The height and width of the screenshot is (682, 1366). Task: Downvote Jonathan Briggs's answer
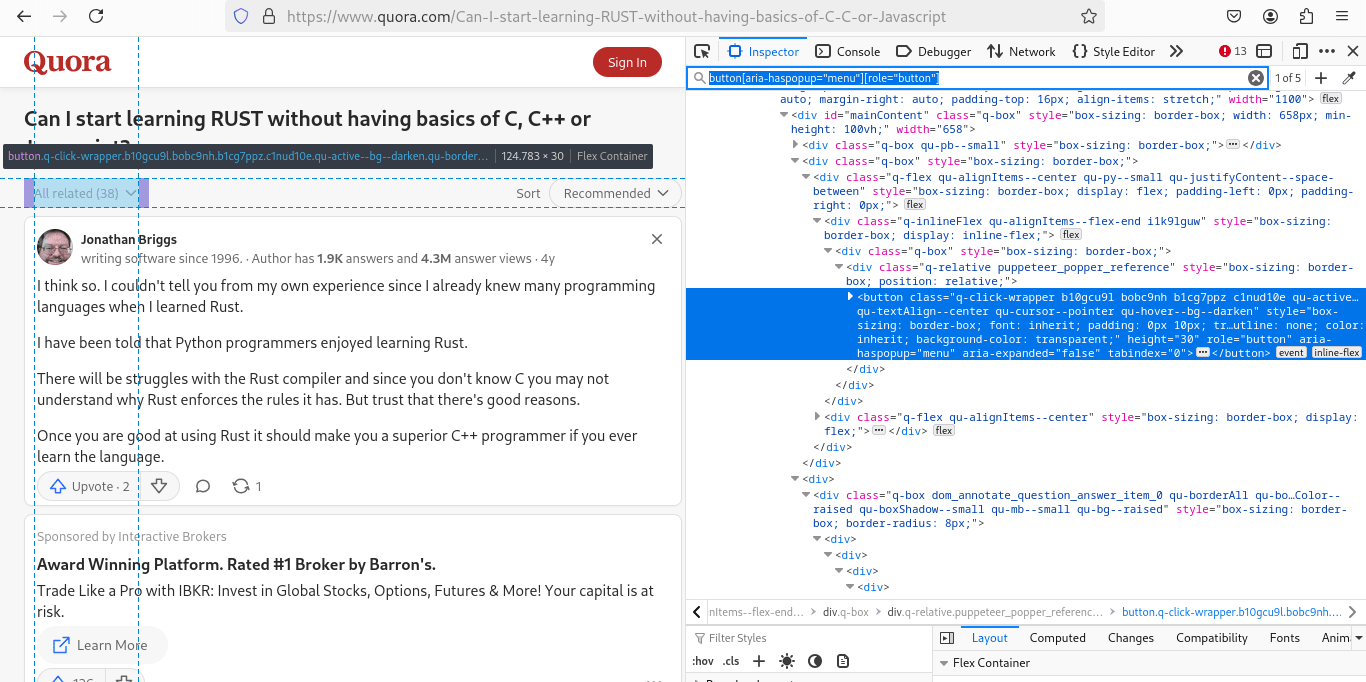click(159, 486)
